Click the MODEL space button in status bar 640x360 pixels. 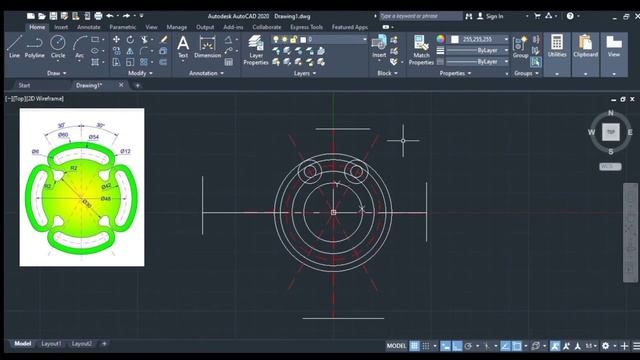[396, 346]
